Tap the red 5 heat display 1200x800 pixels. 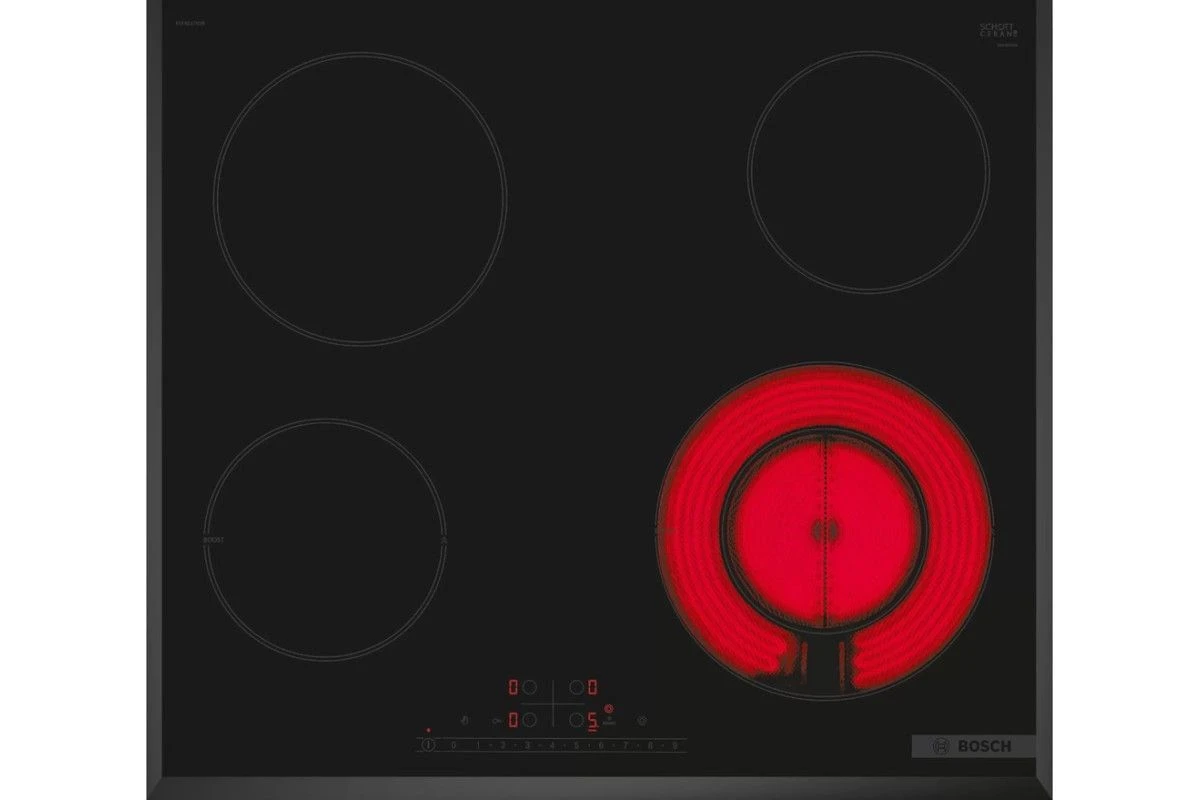point(592,719)
